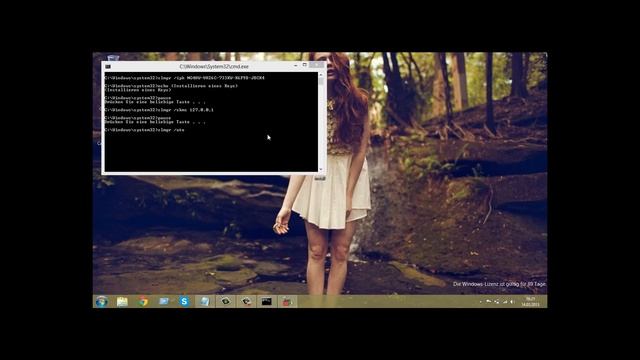This screenshot has width=640, height=360.
Task: Click the cmd scrollbar up arrow
Action: (320, 75)
